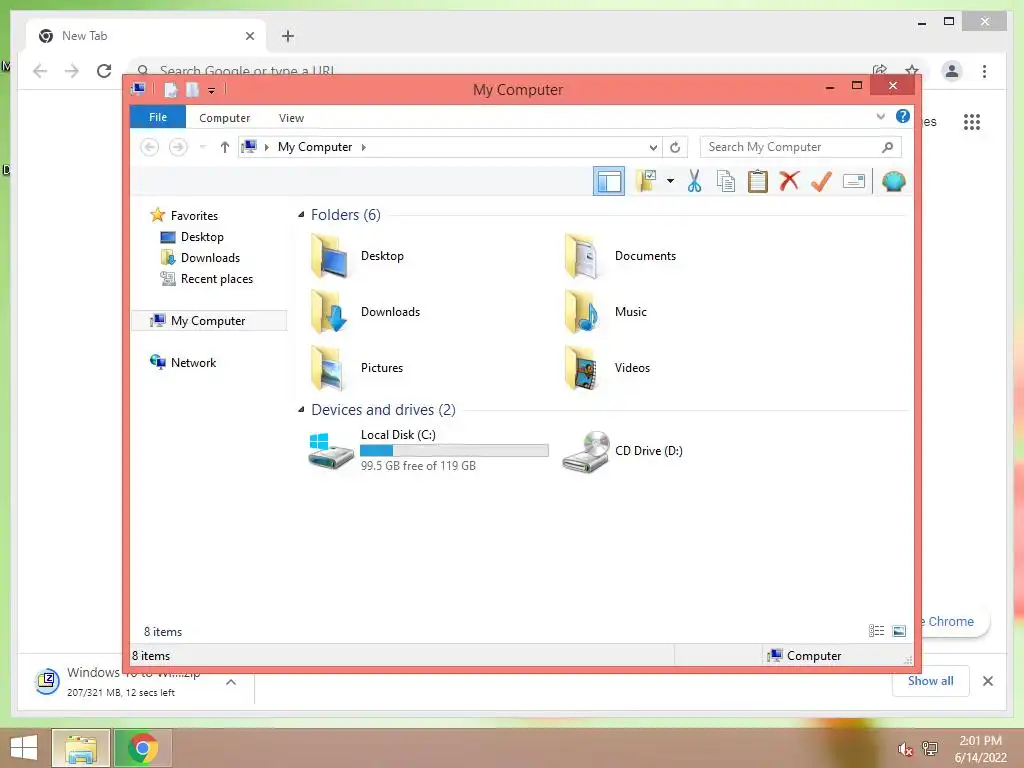Open the Chrome three-dot menu
The image size is (1024, 768).
click(984, 71)
